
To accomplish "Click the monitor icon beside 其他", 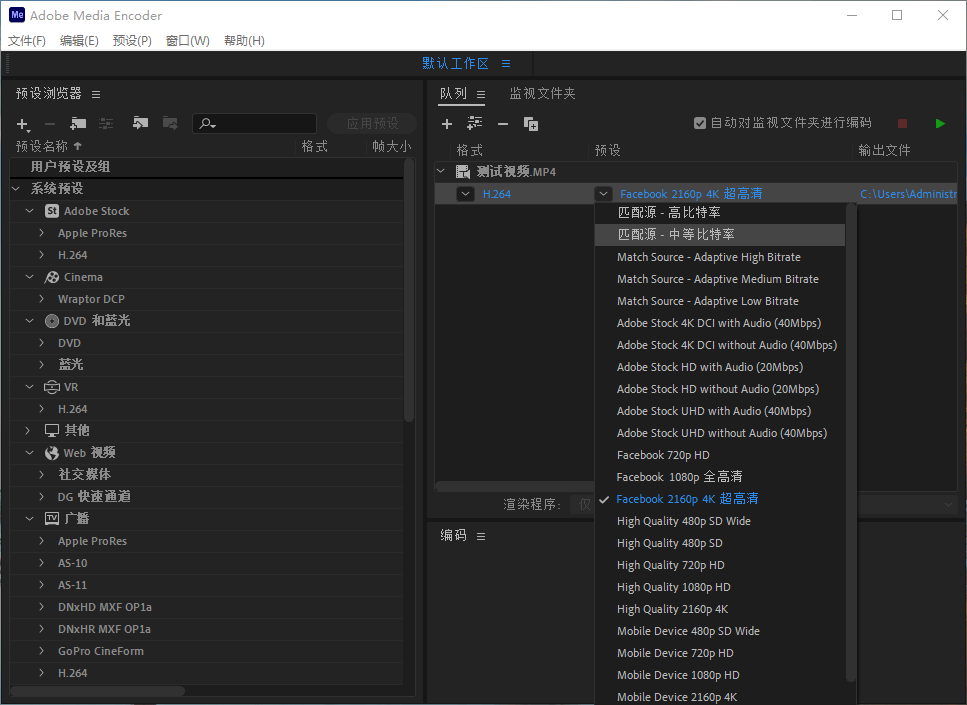I will (52, 431).
